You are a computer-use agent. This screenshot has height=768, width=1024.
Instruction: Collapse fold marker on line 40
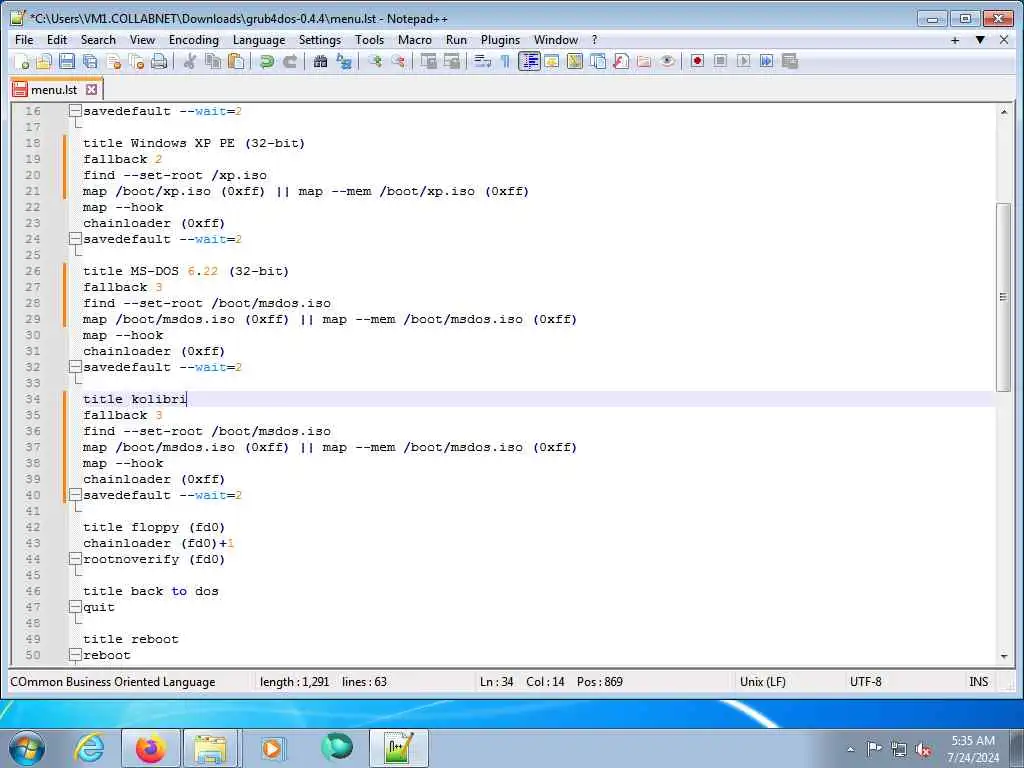[x=76, y=495]
